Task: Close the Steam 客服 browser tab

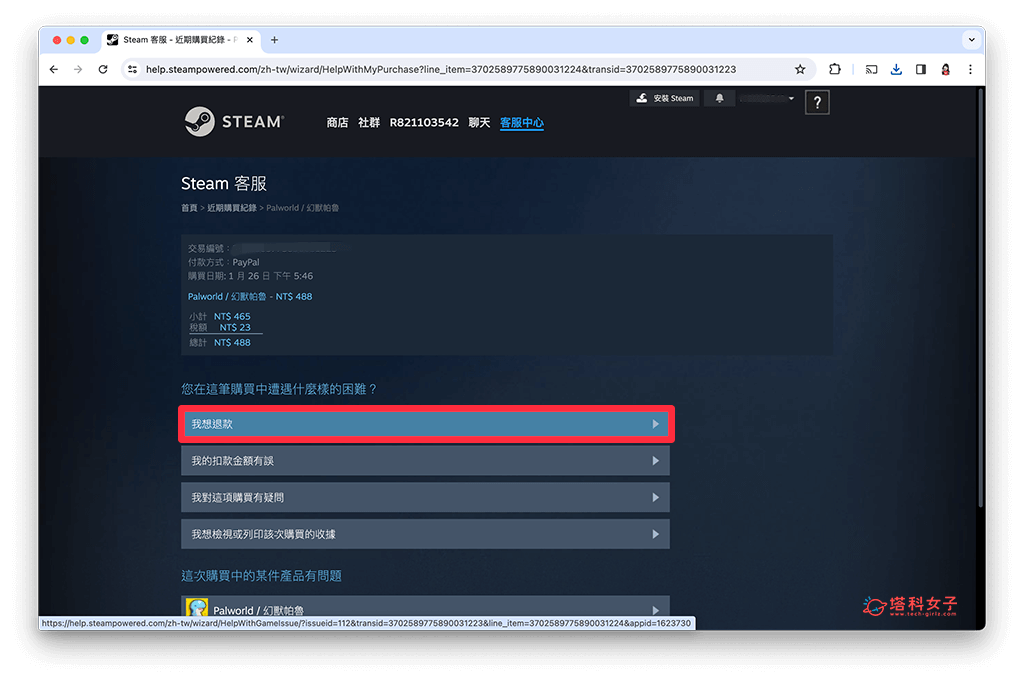Action: (x=249, y=40)
